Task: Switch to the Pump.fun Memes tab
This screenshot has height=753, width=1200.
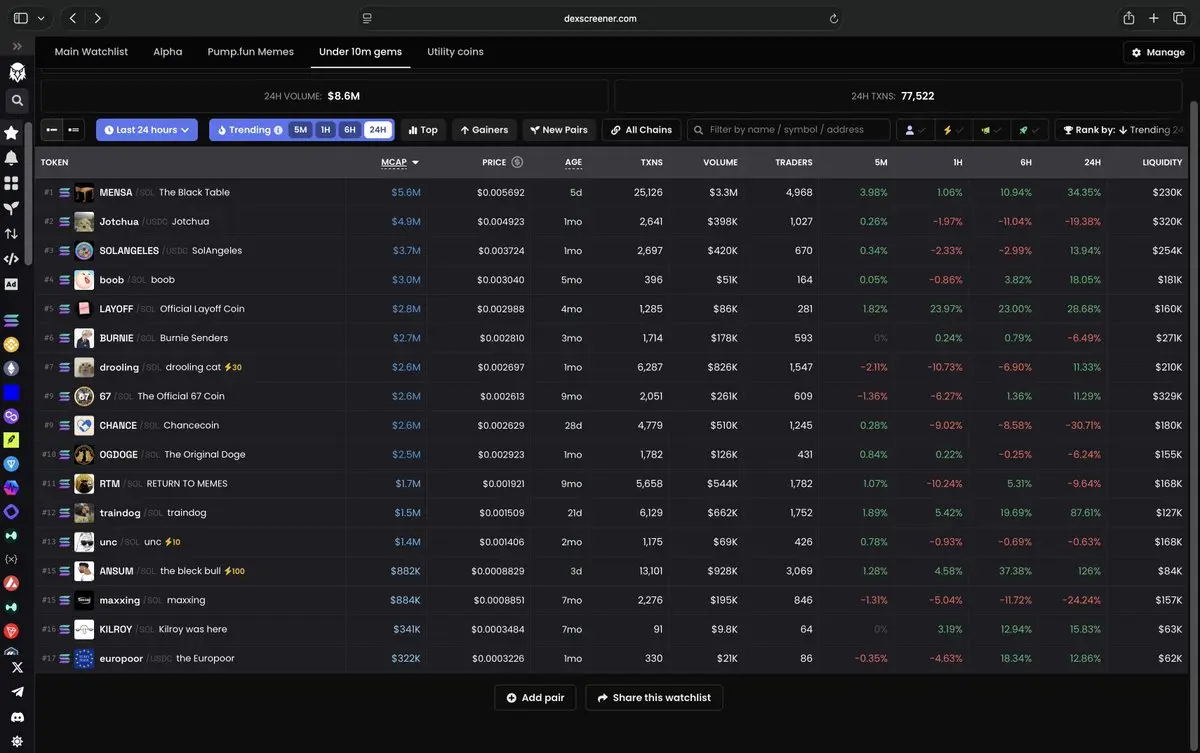Action: 250,52
